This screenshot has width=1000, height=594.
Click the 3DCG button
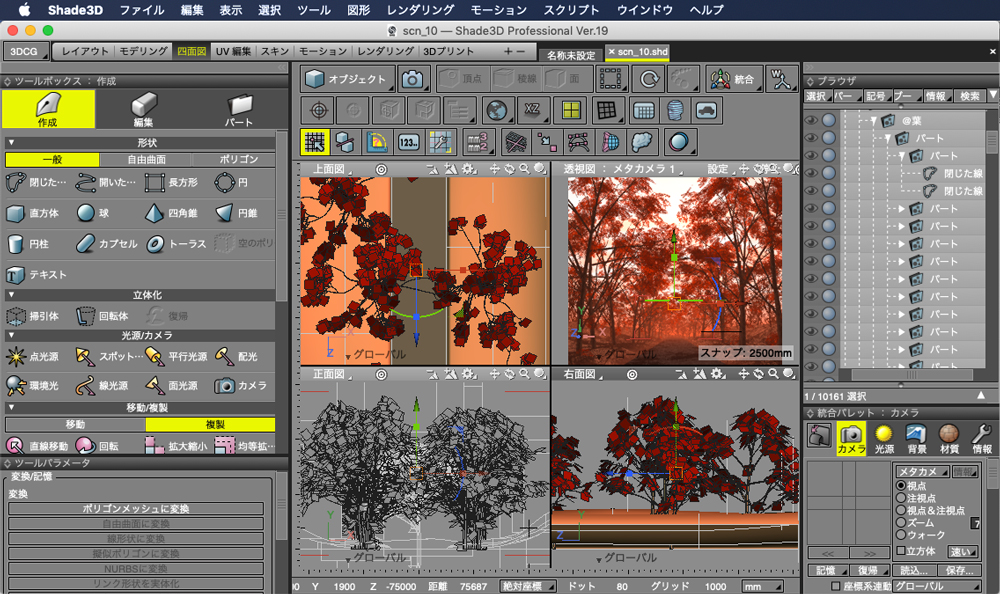pyautogui.click(x=26, y=51)
